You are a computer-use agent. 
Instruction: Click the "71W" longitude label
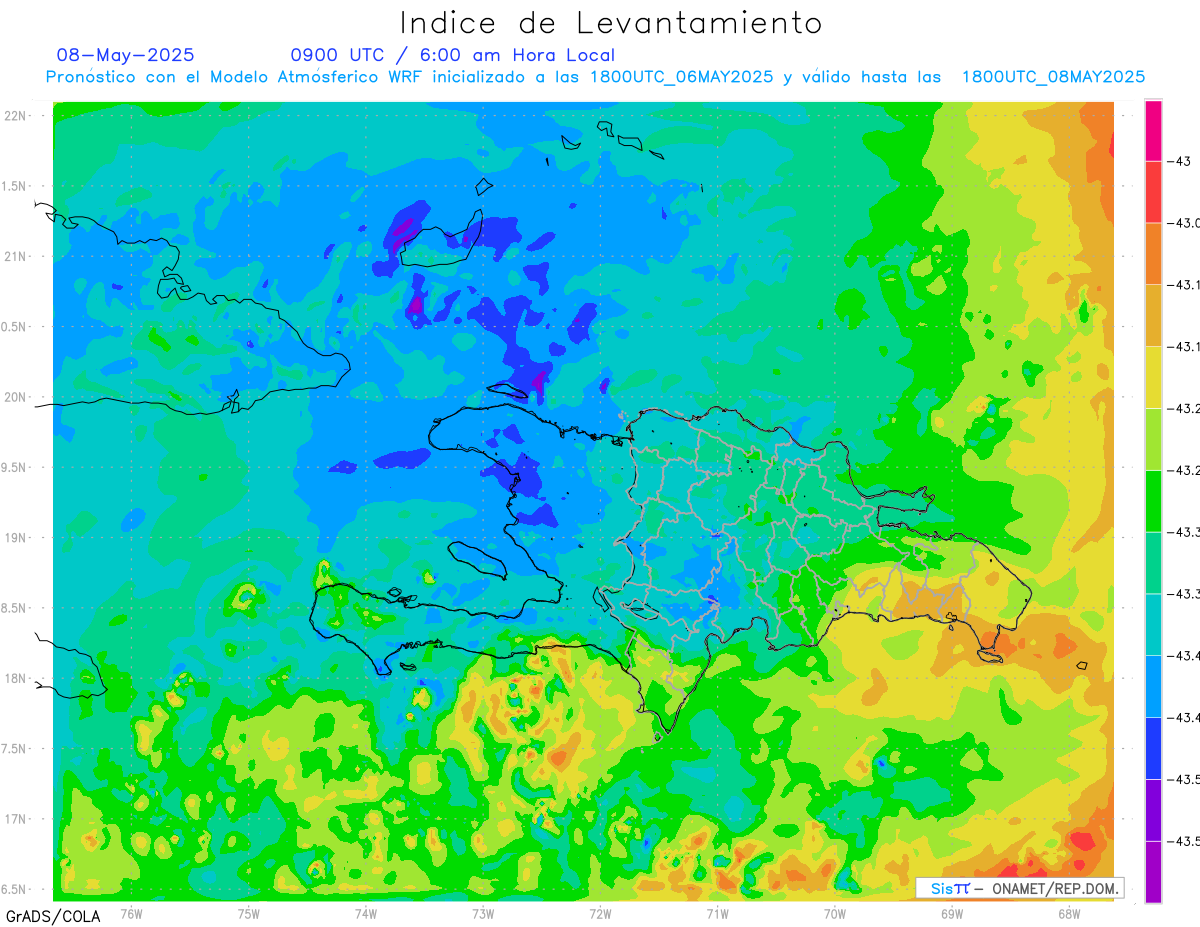[717, 913]
